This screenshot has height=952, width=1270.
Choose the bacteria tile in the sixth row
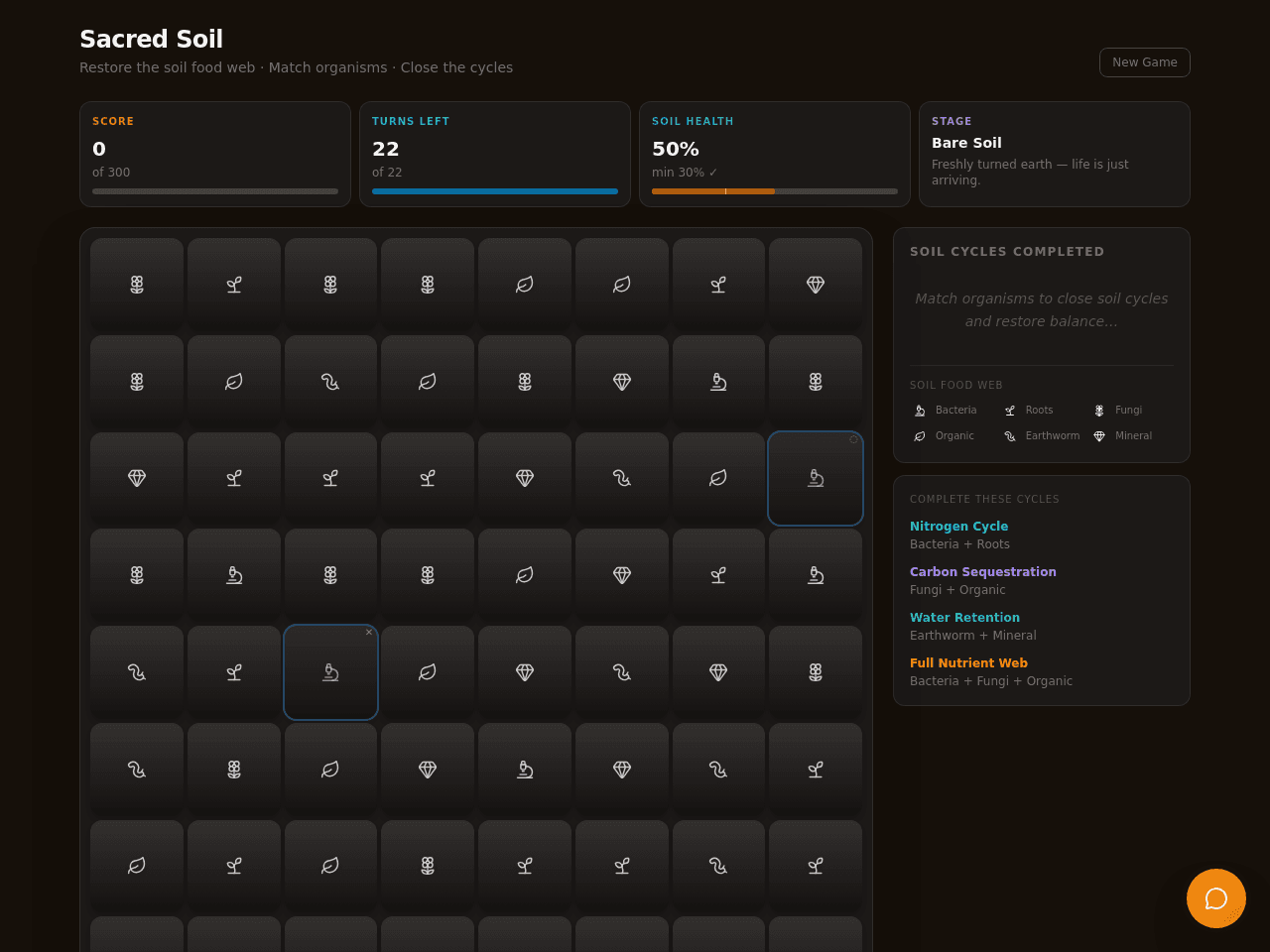[x=525, y=770]
